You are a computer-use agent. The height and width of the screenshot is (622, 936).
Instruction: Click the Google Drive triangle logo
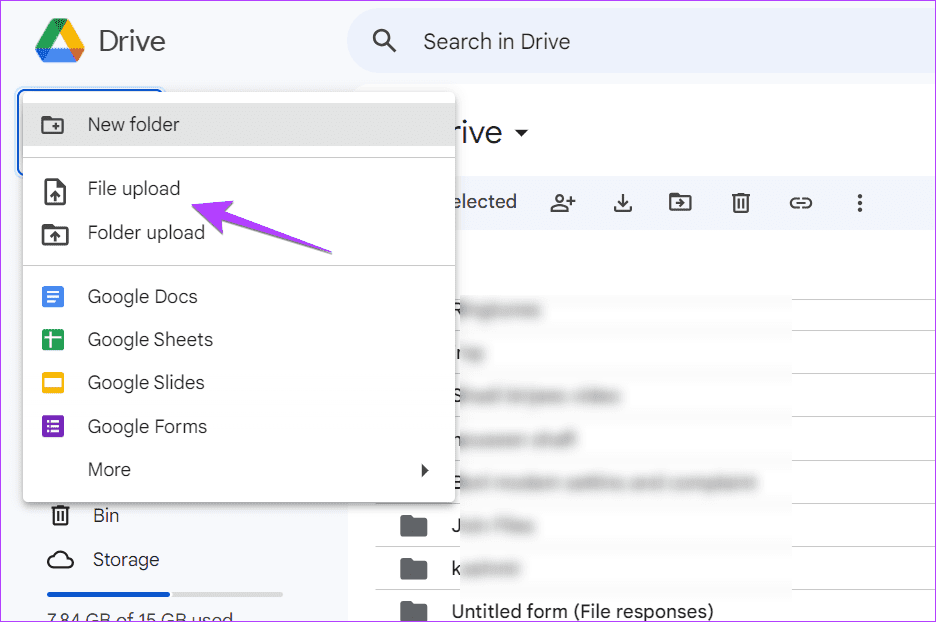[x=60, y=40]
